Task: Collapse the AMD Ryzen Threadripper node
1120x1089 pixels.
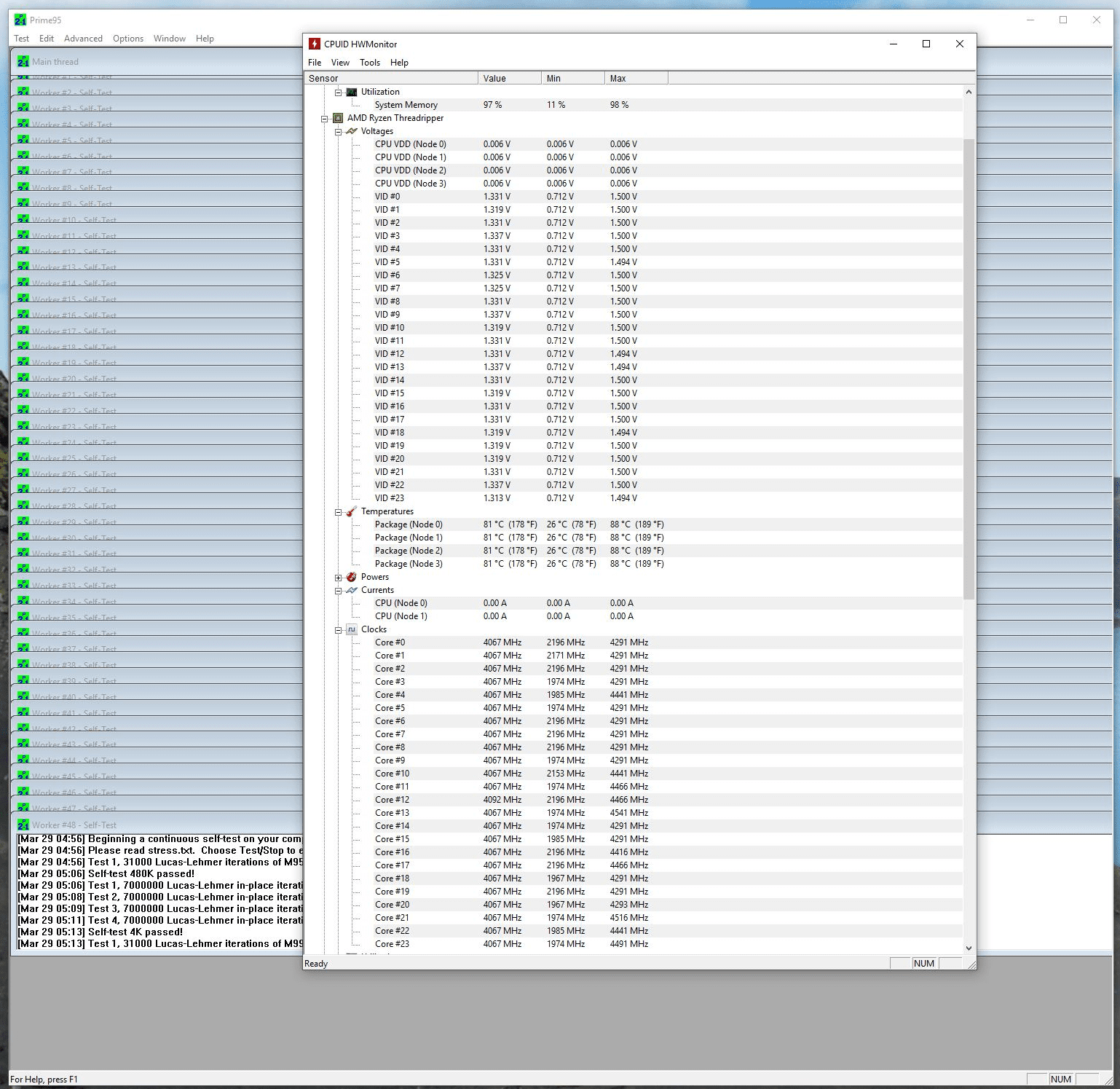Action: click(325, 119)
